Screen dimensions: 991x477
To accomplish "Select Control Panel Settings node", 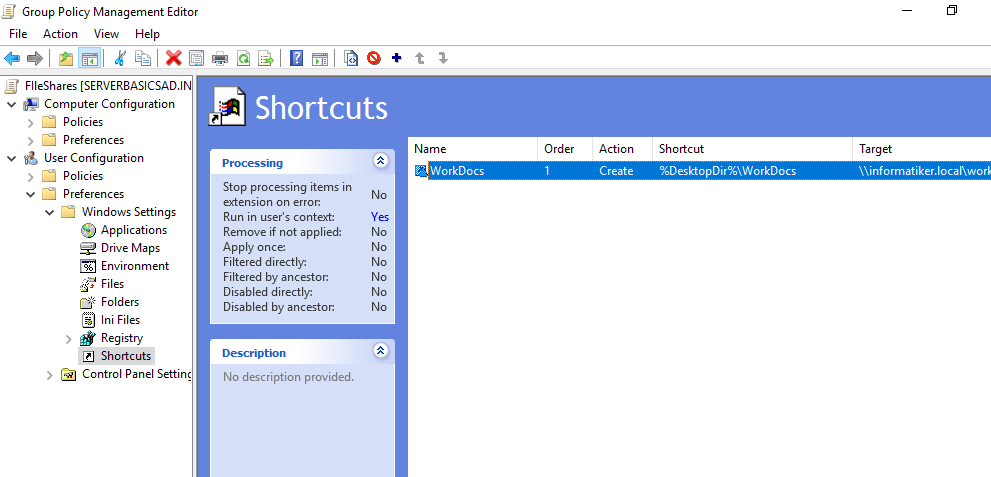I will click(137, 374).
